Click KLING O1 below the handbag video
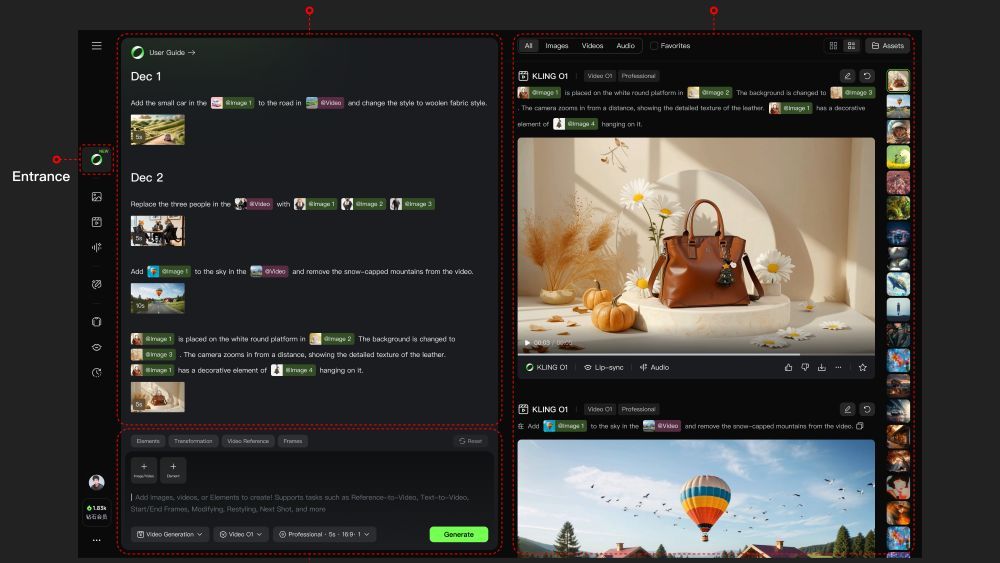 click(547, 367)
